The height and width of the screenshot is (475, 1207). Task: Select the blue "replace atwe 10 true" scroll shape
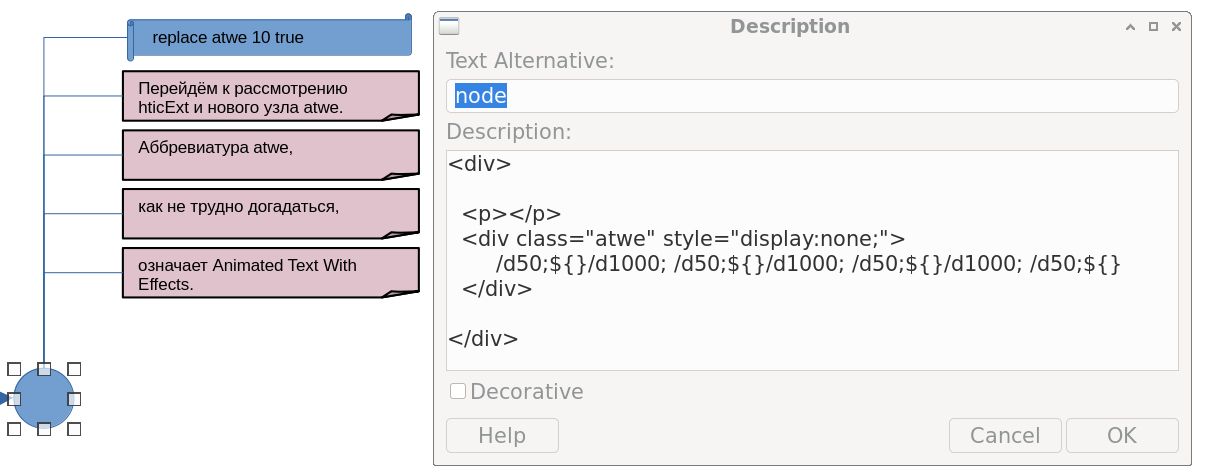click(x=270, y=38)
